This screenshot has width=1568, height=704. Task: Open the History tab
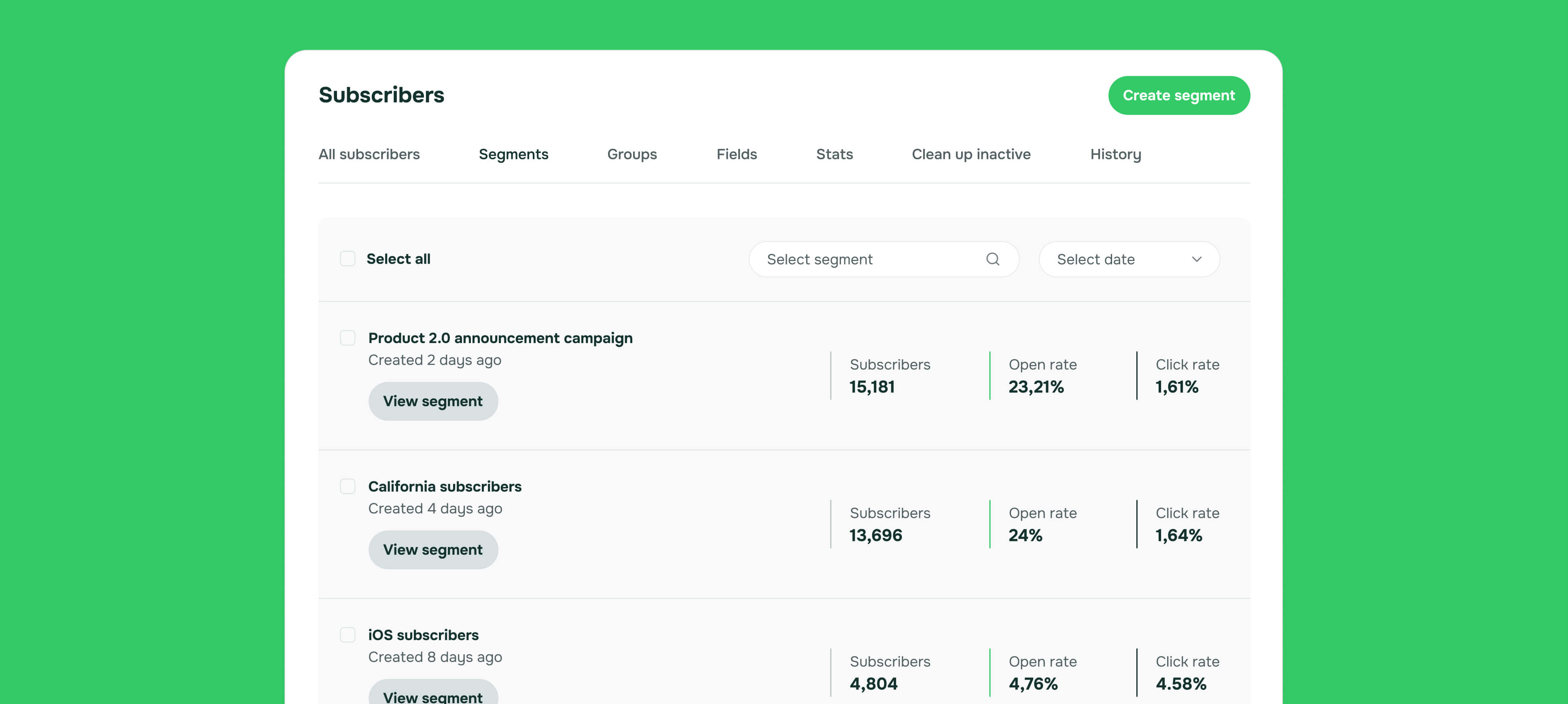1115,154
